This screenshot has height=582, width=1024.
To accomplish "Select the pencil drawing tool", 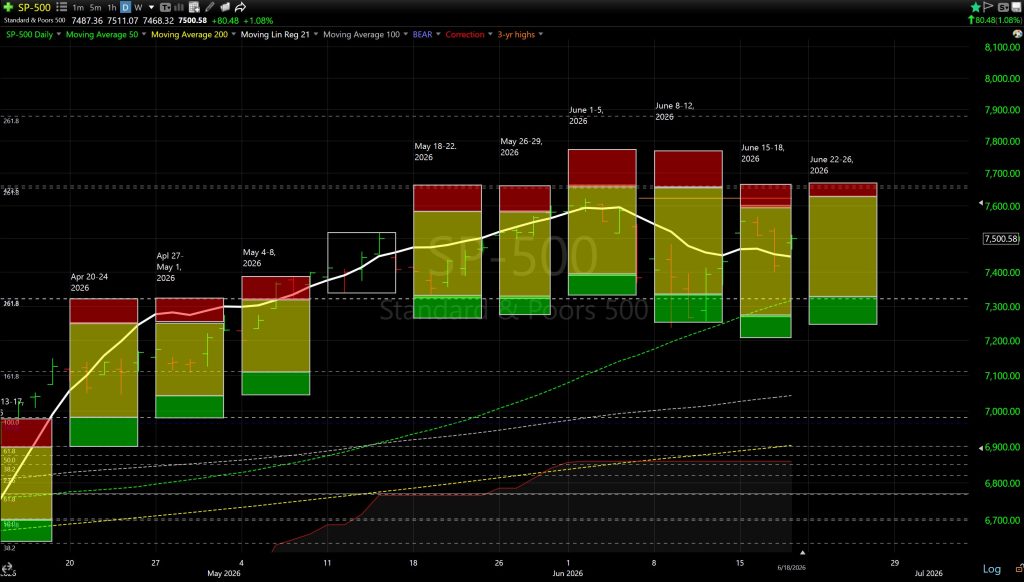I will (210, 7).
